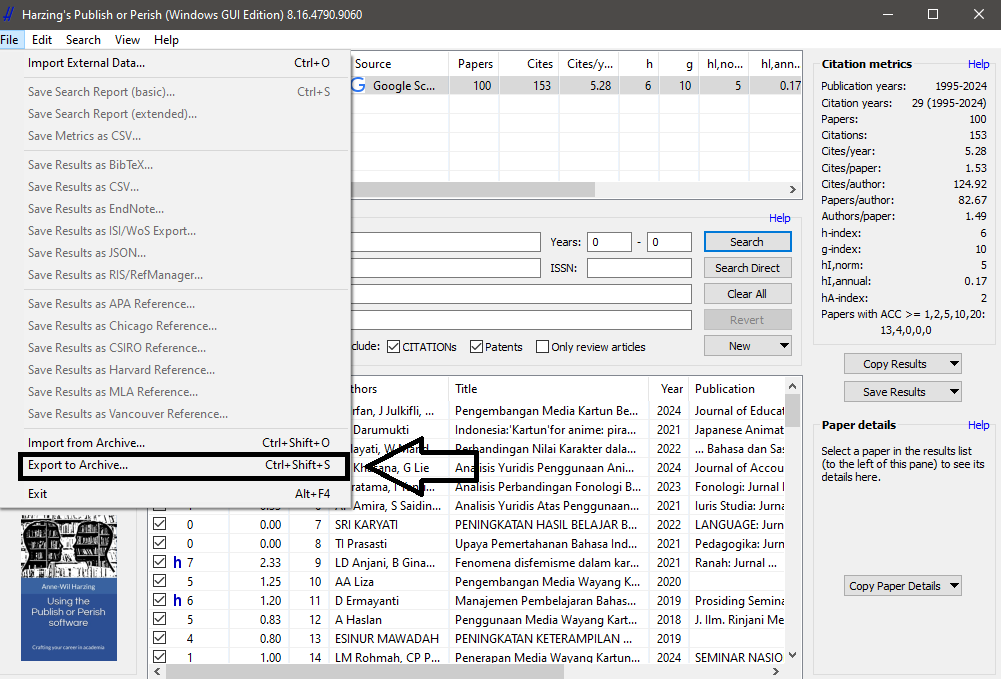Select Export to Archive menu entry

coord(179,465)
